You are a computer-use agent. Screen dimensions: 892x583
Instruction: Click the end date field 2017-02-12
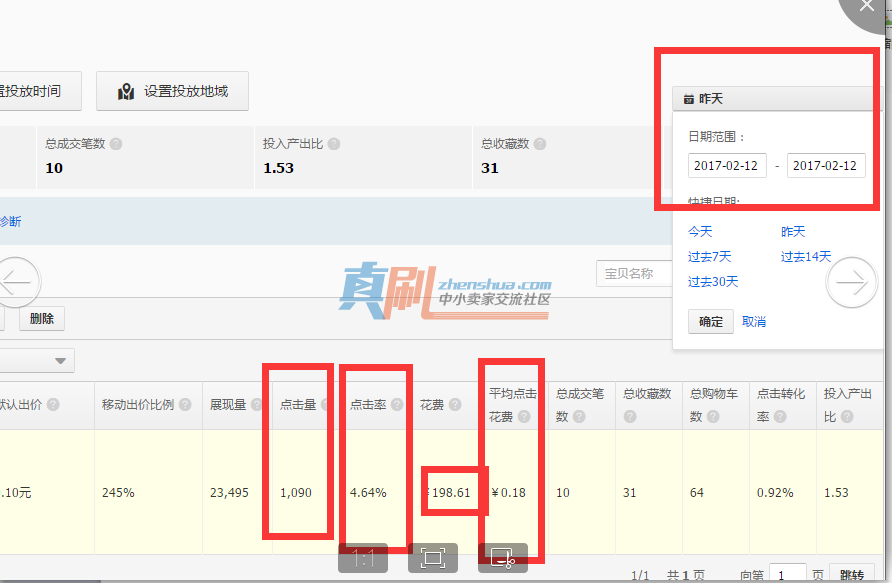coord(826,166)
